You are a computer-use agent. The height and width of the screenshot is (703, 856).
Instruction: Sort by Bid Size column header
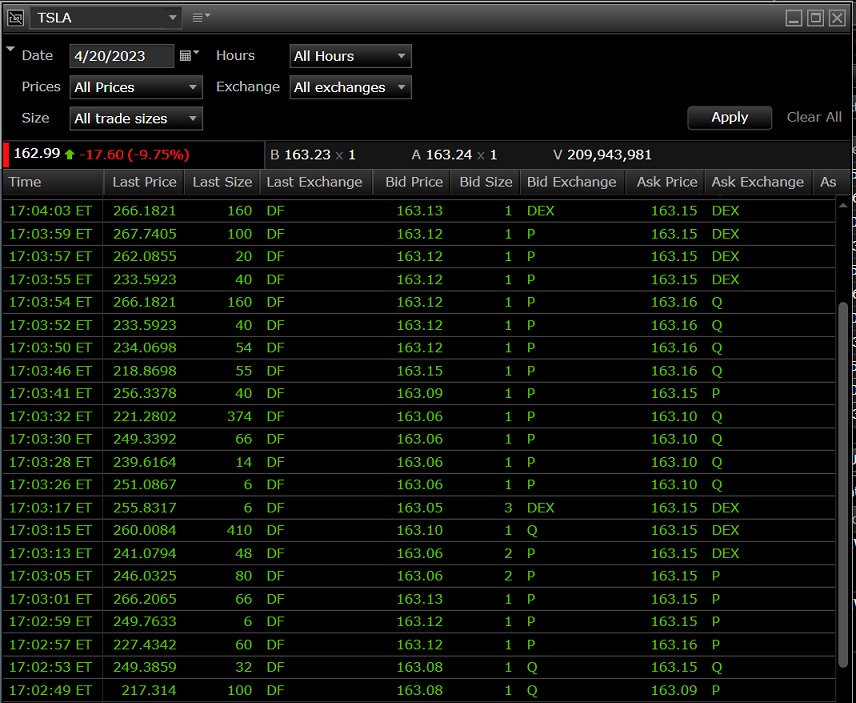pyautogui.click(x=486, y=182)
